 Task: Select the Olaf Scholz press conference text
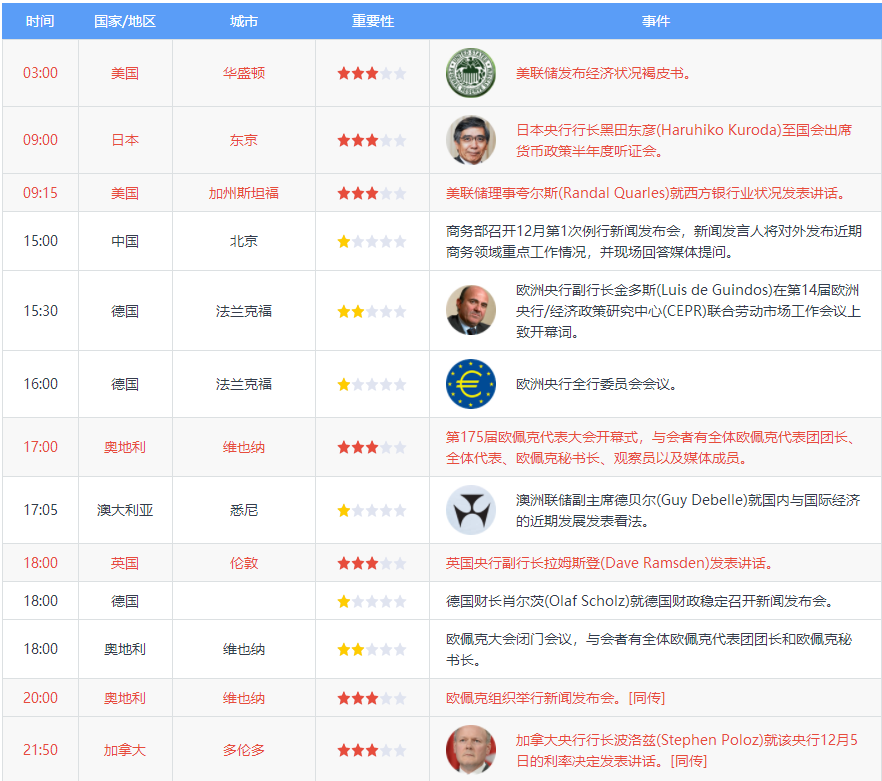[x=640, y=602]
